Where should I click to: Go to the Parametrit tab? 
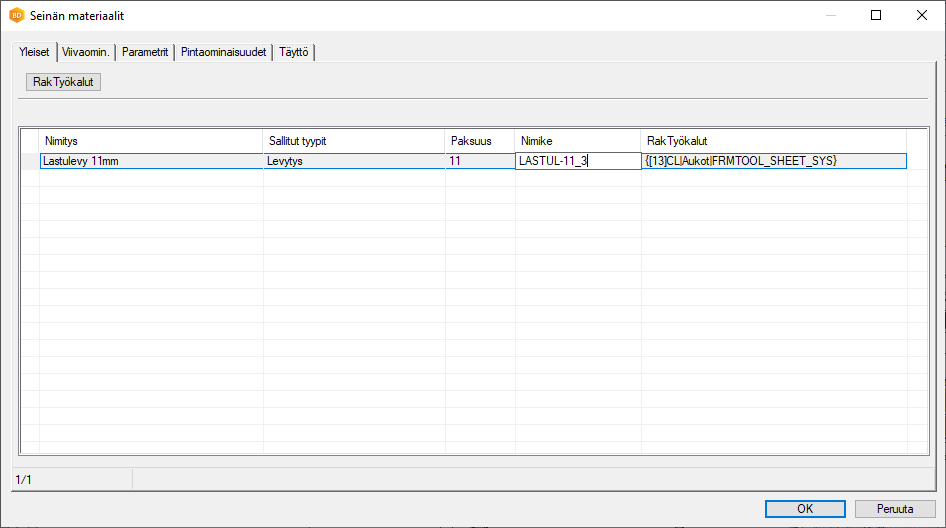(145, 52)
